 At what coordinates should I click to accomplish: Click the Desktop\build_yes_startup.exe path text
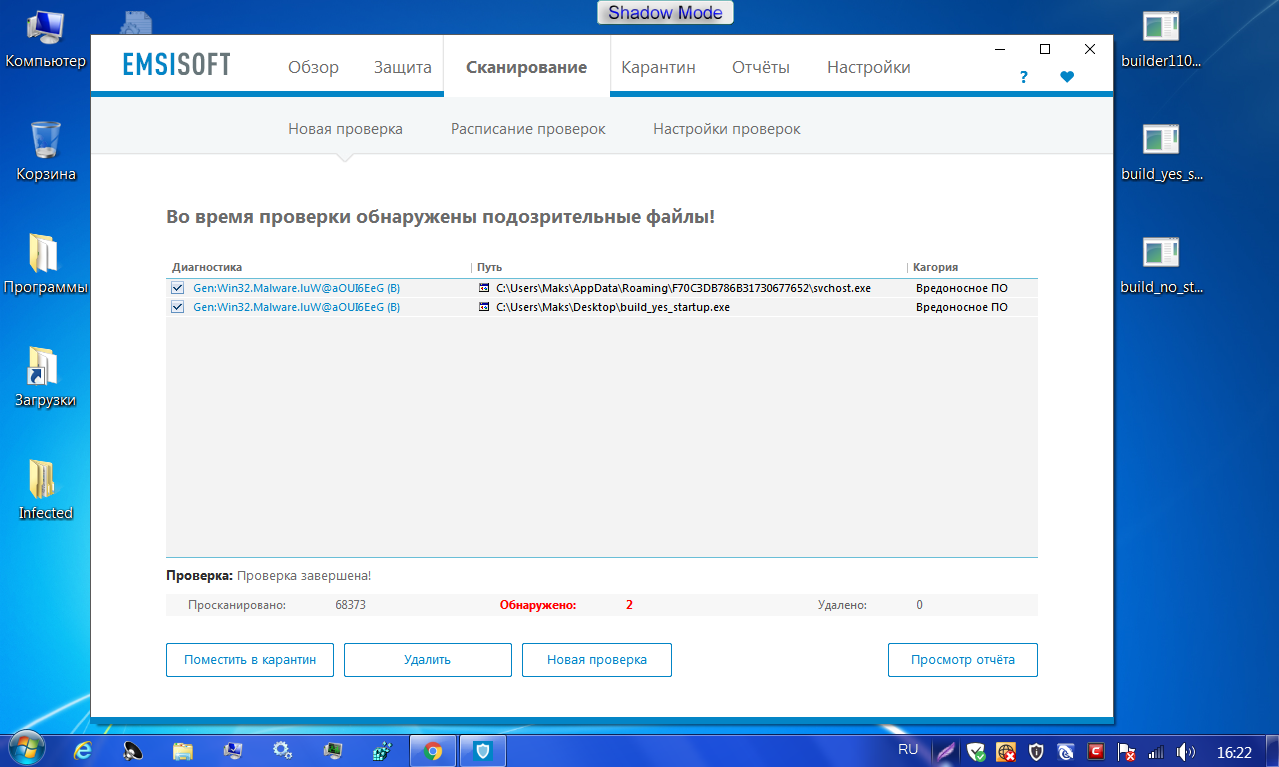tap(613, 307)
